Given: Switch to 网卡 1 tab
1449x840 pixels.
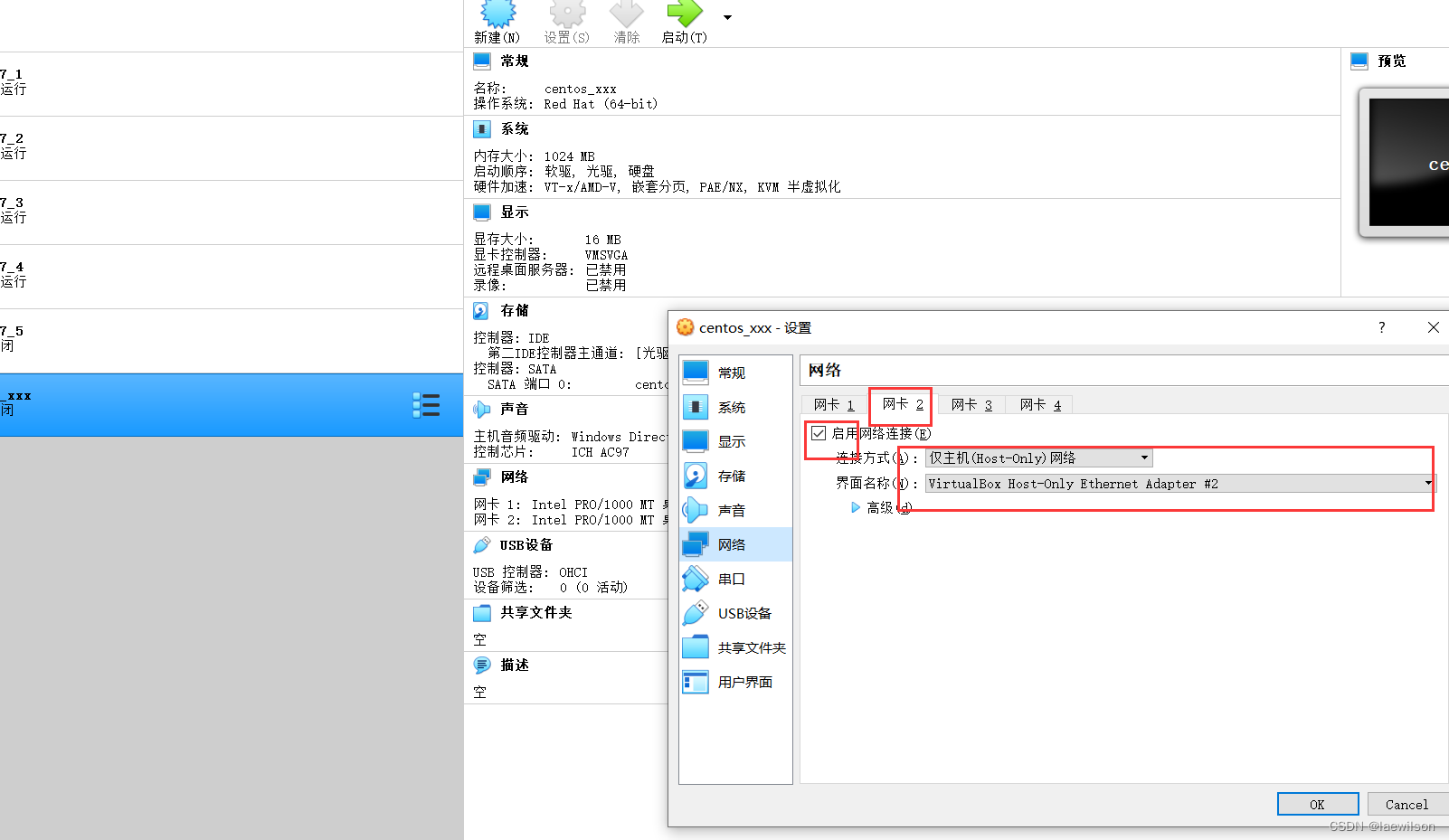Looking at the screenshot, I should pyautogui.click(x=834, y=405).
